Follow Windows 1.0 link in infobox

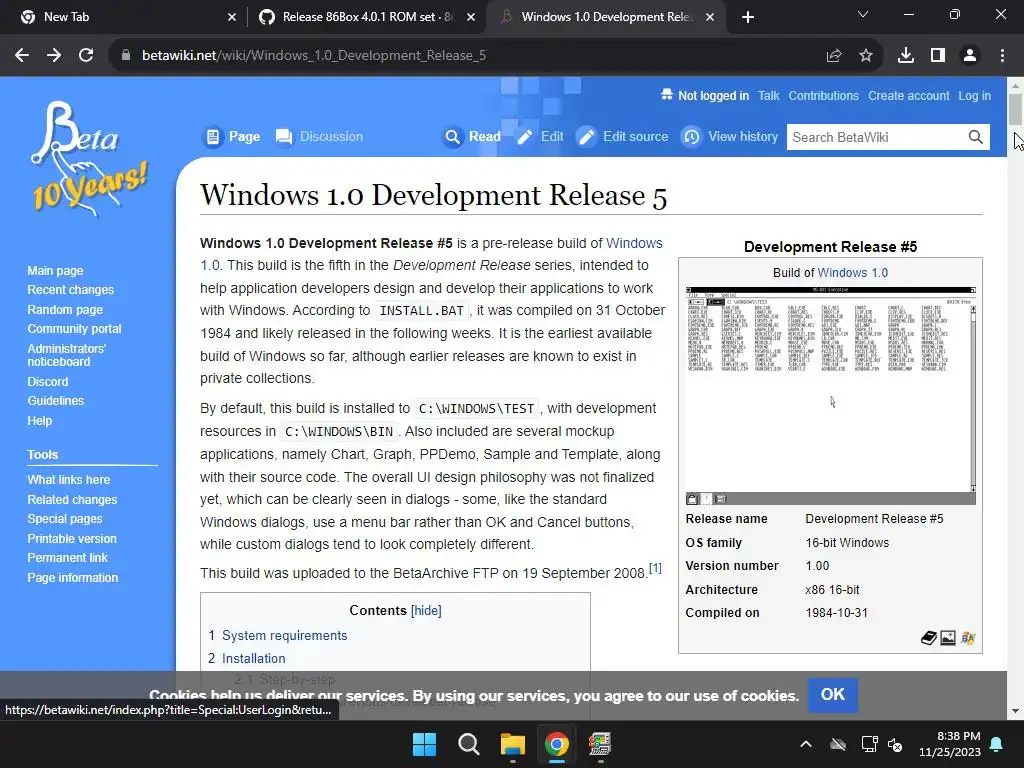(852, 273)
